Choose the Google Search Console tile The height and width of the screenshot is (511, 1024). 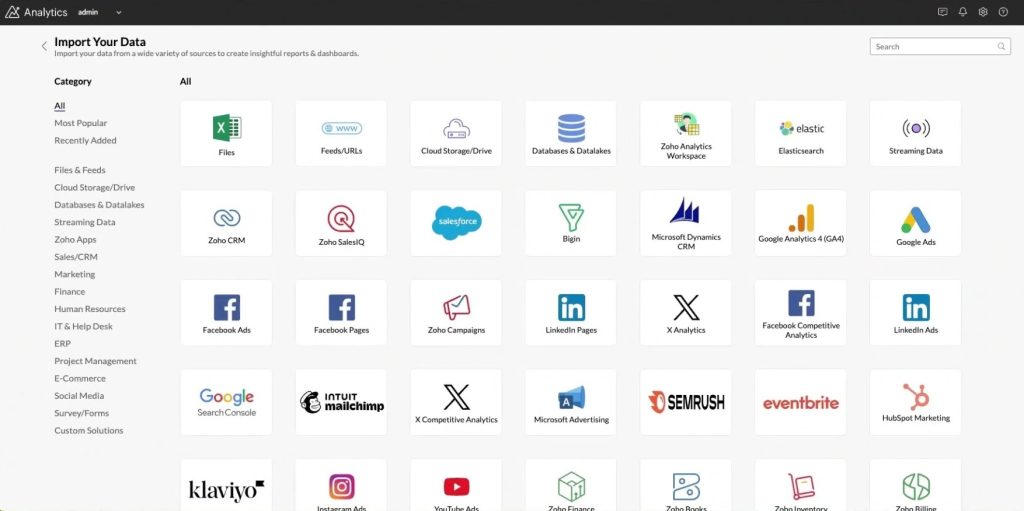(x=226, y=402)
